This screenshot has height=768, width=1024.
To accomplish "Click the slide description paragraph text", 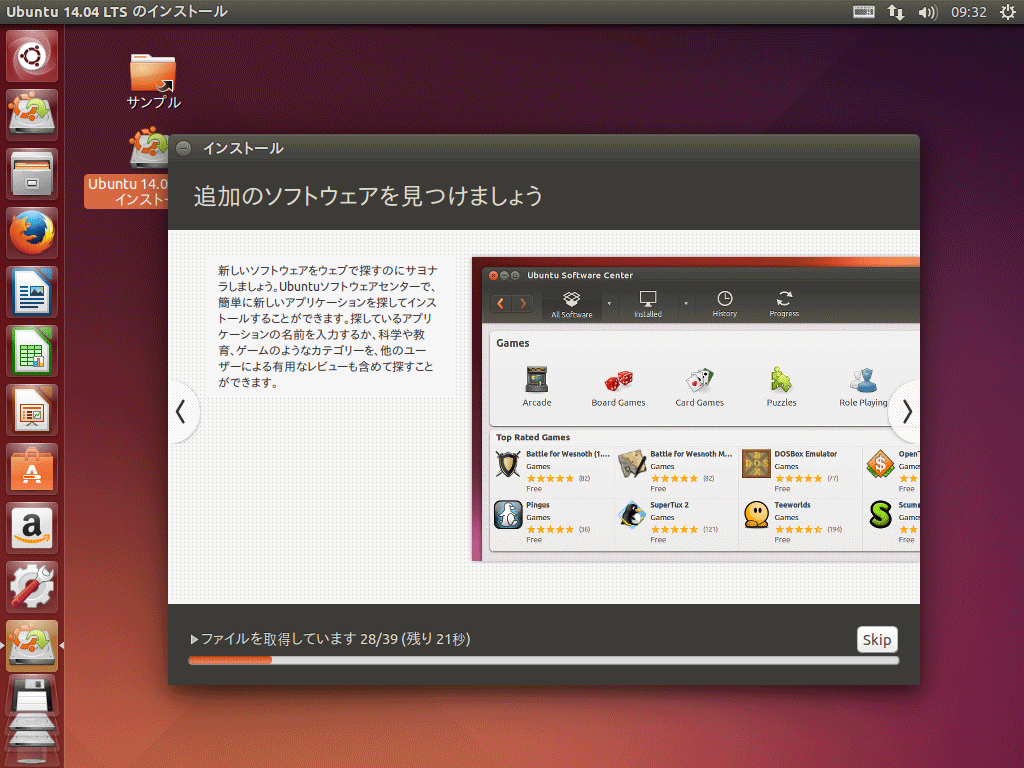I will point(327,326).
